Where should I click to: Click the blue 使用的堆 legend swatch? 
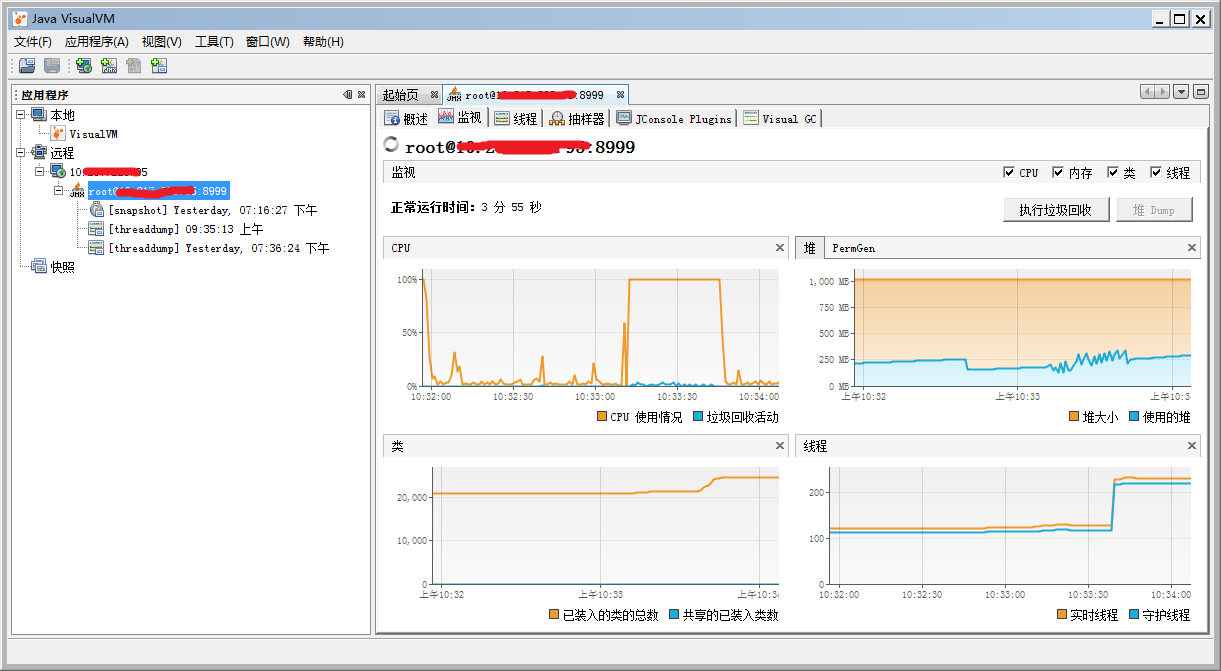[x=1134, y=417]
